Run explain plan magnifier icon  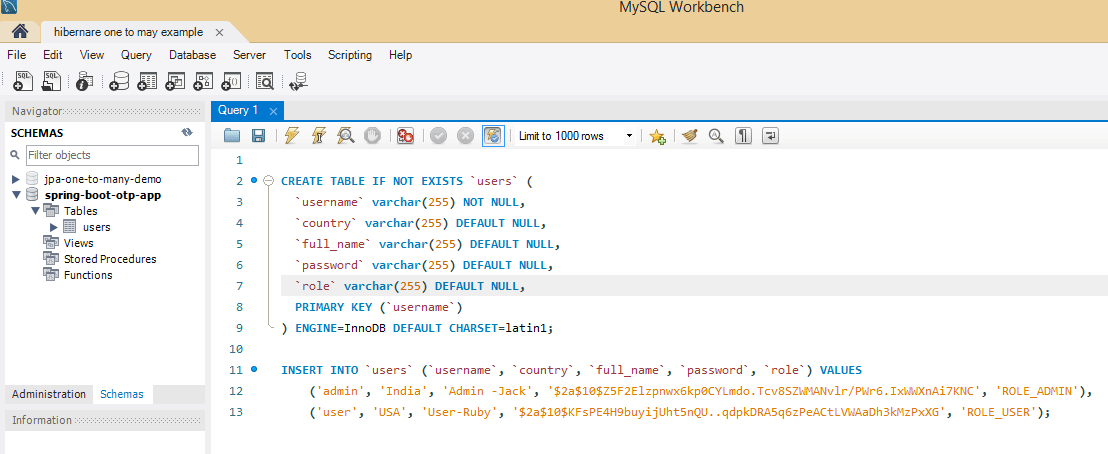(x=346, y=136)
